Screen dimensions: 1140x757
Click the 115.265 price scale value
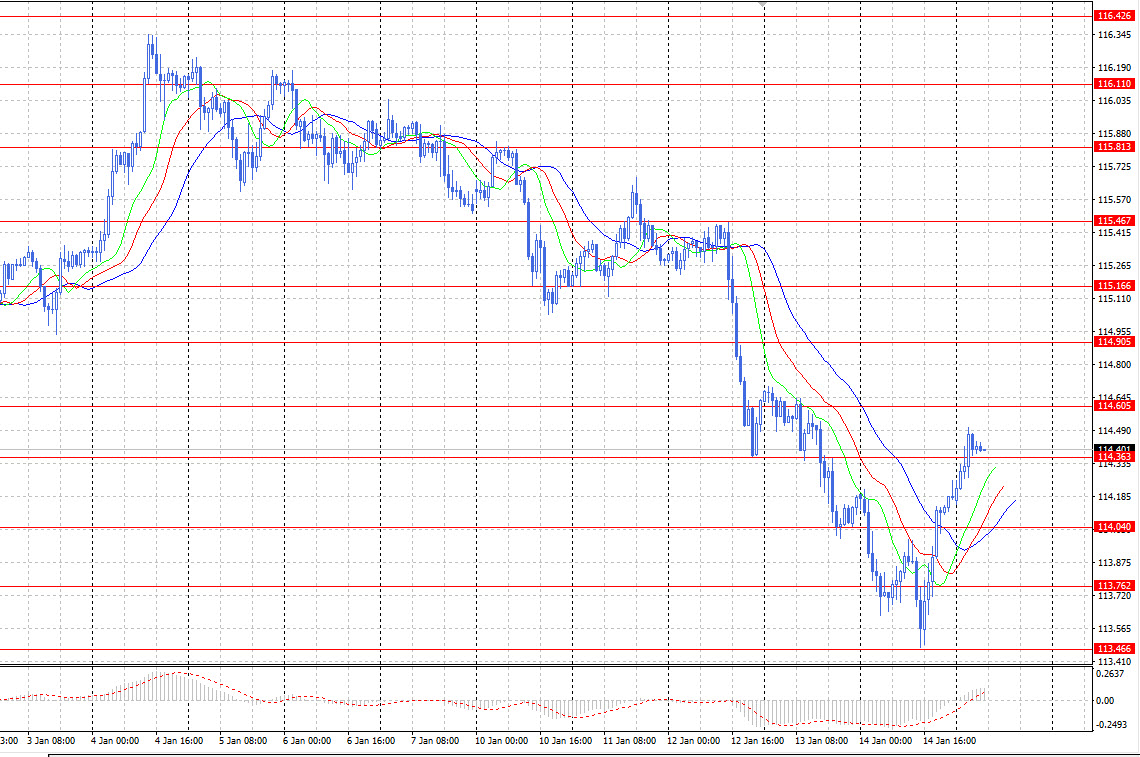point(1114,266)
